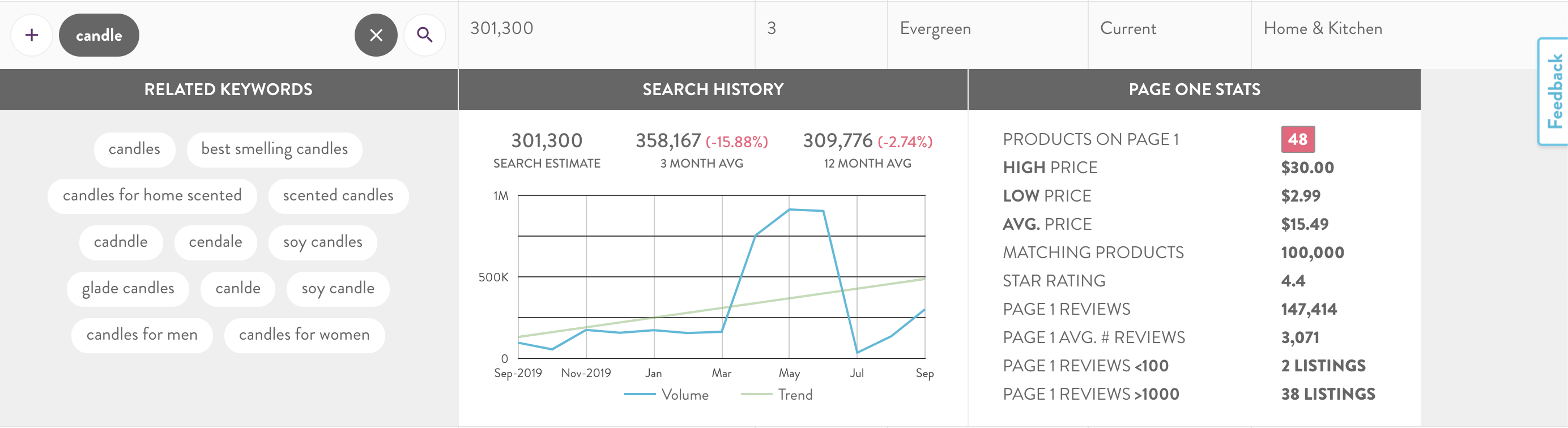Click the $2.99 low price value
Image resolution: width=1568 pixels, height=428 pixels.
coord(1301,196)
